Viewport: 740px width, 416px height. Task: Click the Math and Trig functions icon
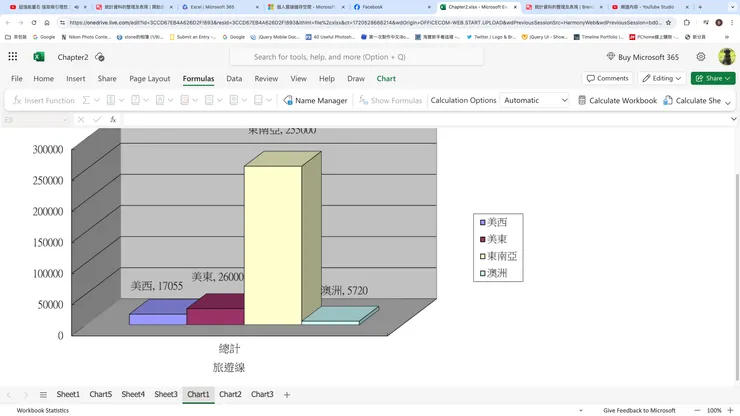click(x=234, y=100)
